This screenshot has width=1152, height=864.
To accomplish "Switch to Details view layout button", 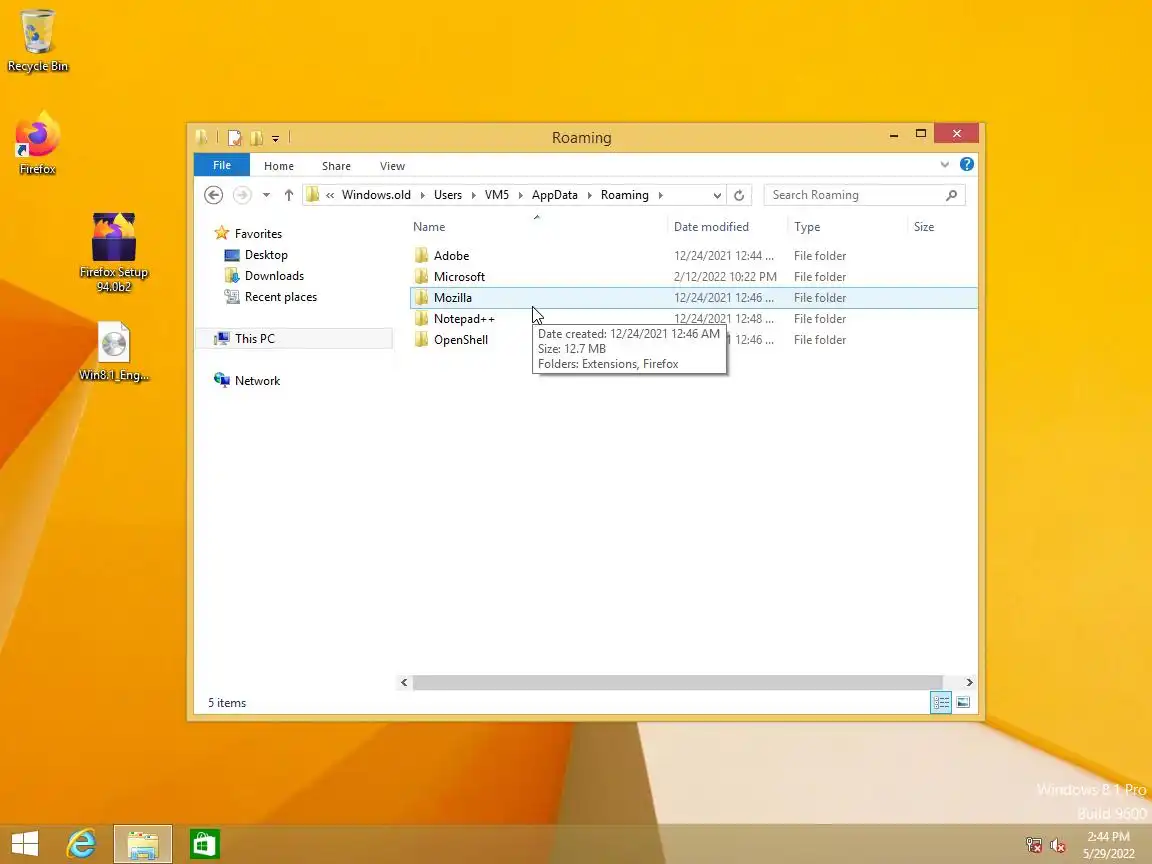I will click(x=941, y=702).
